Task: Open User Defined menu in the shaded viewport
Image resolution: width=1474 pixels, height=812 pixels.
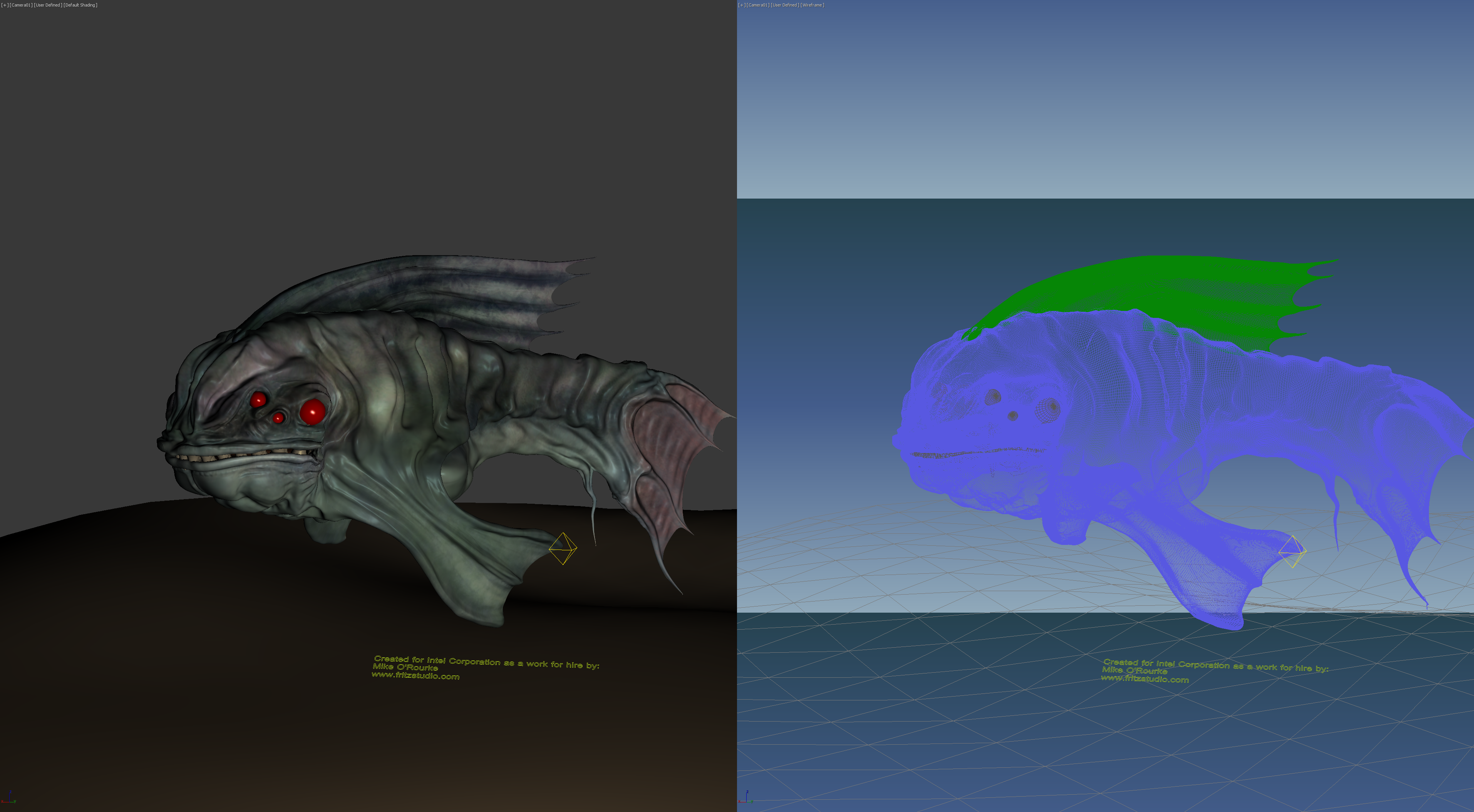Action: pos(48,5)
